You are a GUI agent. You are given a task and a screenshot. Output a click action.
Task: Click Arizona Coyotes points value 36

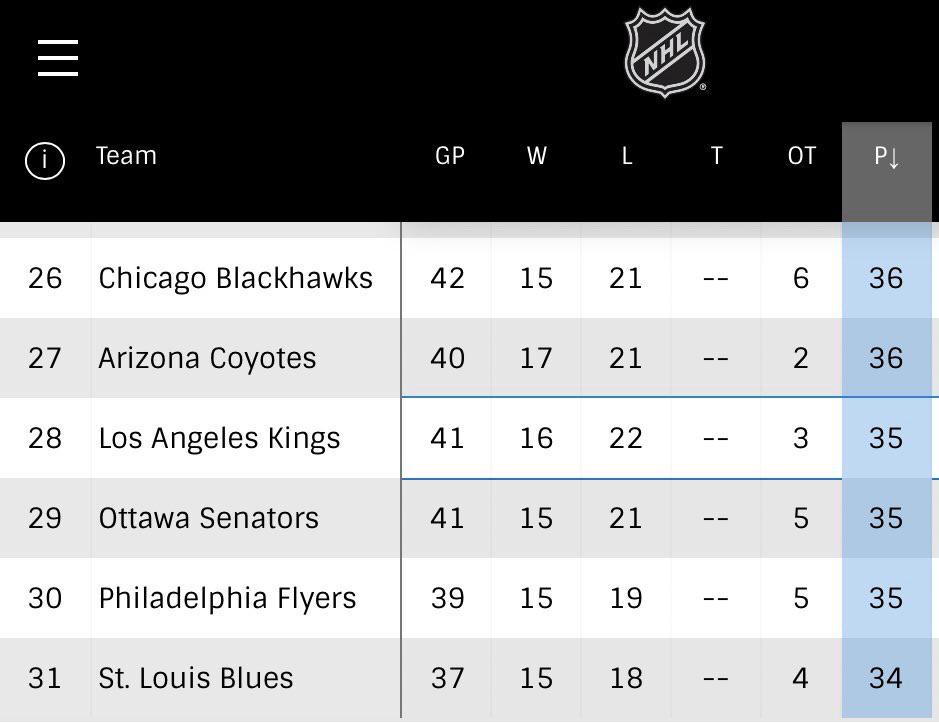(x=885, y=358)
